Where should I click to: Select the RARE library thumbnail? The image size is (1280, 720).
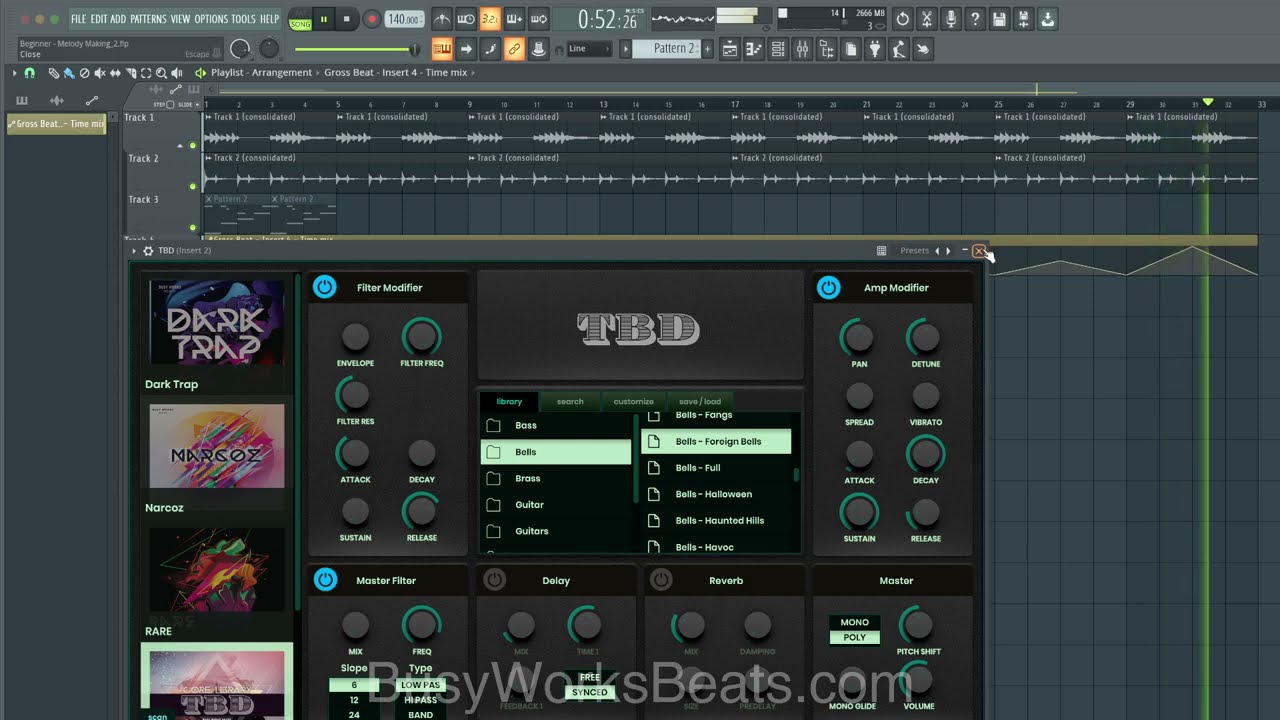pyautogui.click(x=216, y=570)
